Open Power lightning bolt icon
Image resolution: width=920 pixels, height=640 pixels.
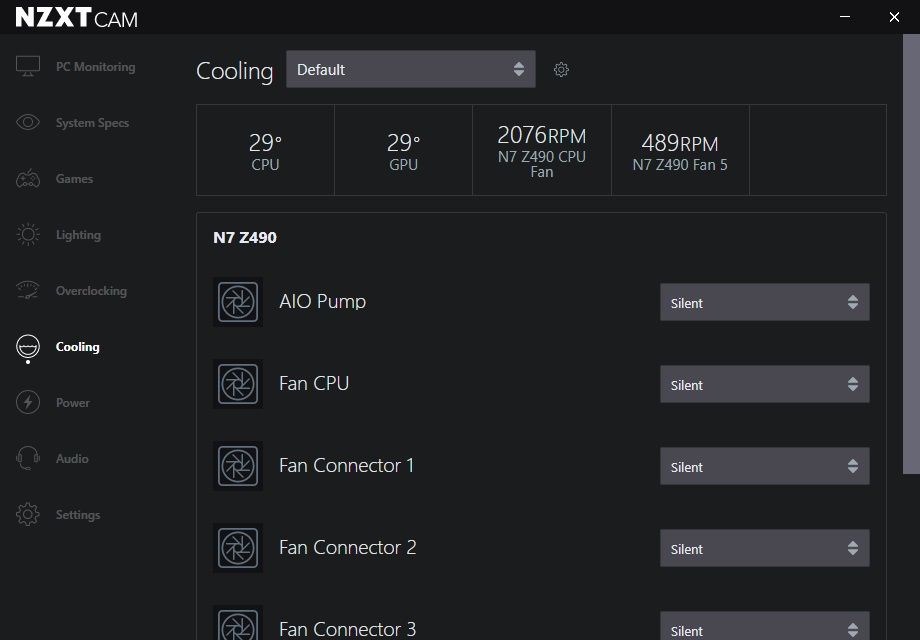tap(28, 402)
